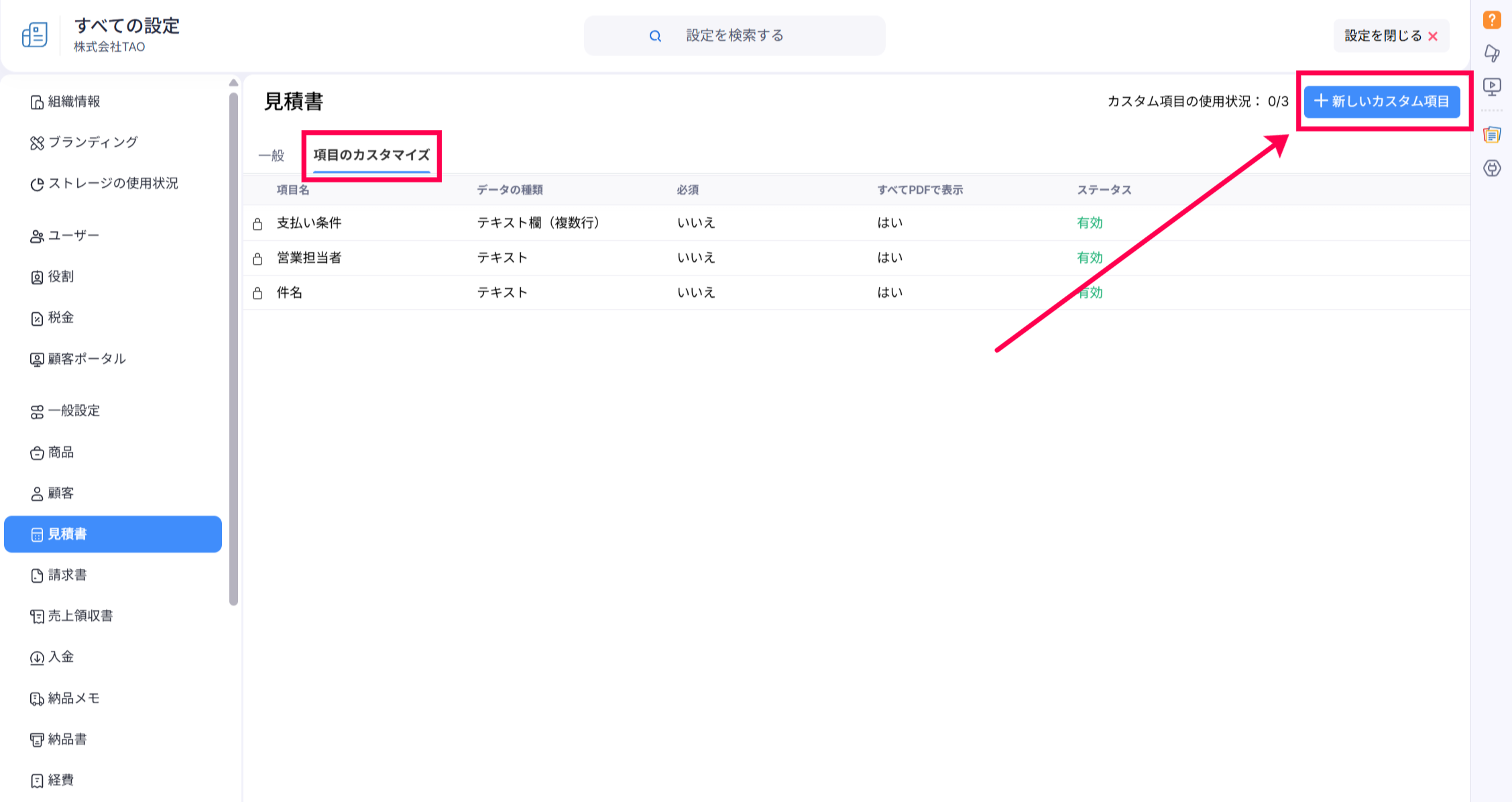Open the announcements megaphone icon

tap(1491, 53)
